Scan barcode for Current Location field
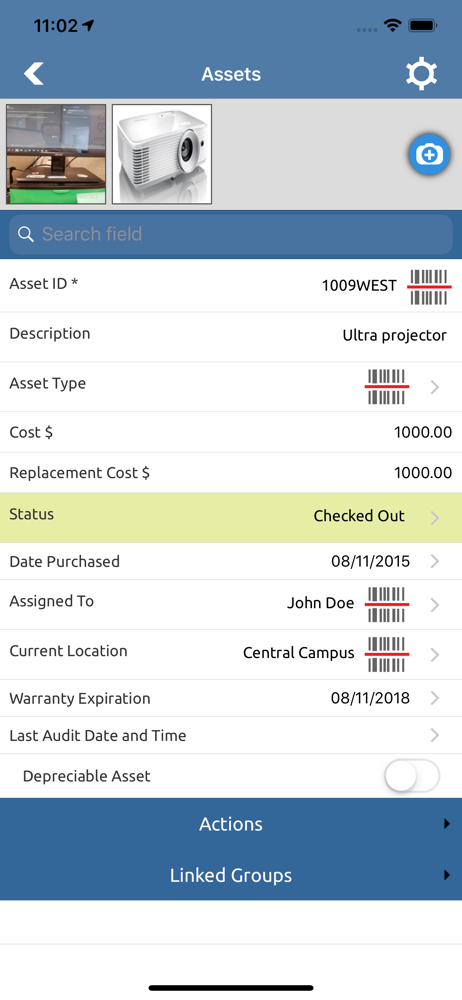Image resolution: width=462 pixels, height=1000 pixels. pos(387,654)
